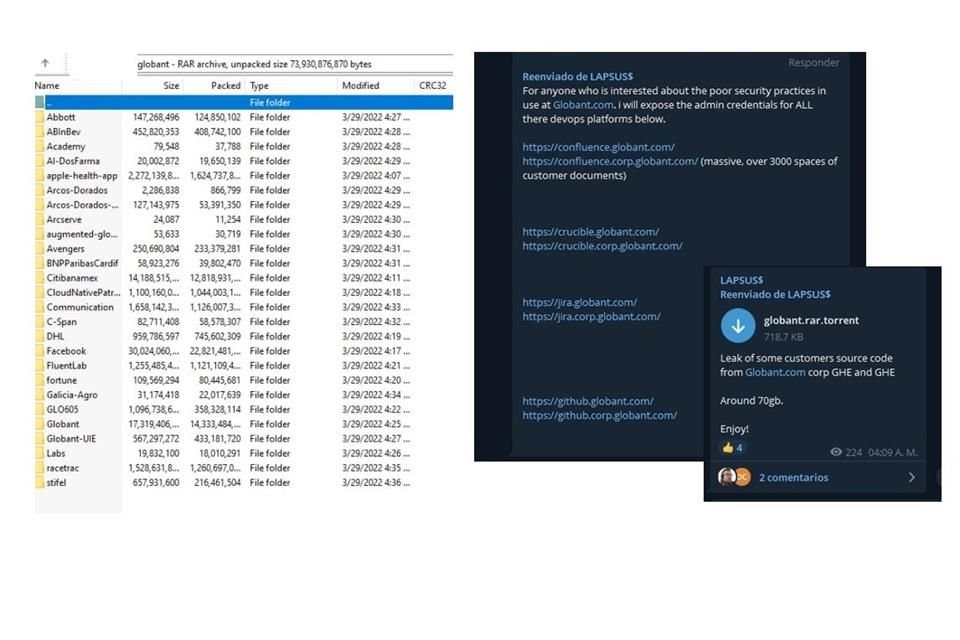This screenshot has height=640, width=960.
Task: Sort by the Size column header
Action: 171,86
